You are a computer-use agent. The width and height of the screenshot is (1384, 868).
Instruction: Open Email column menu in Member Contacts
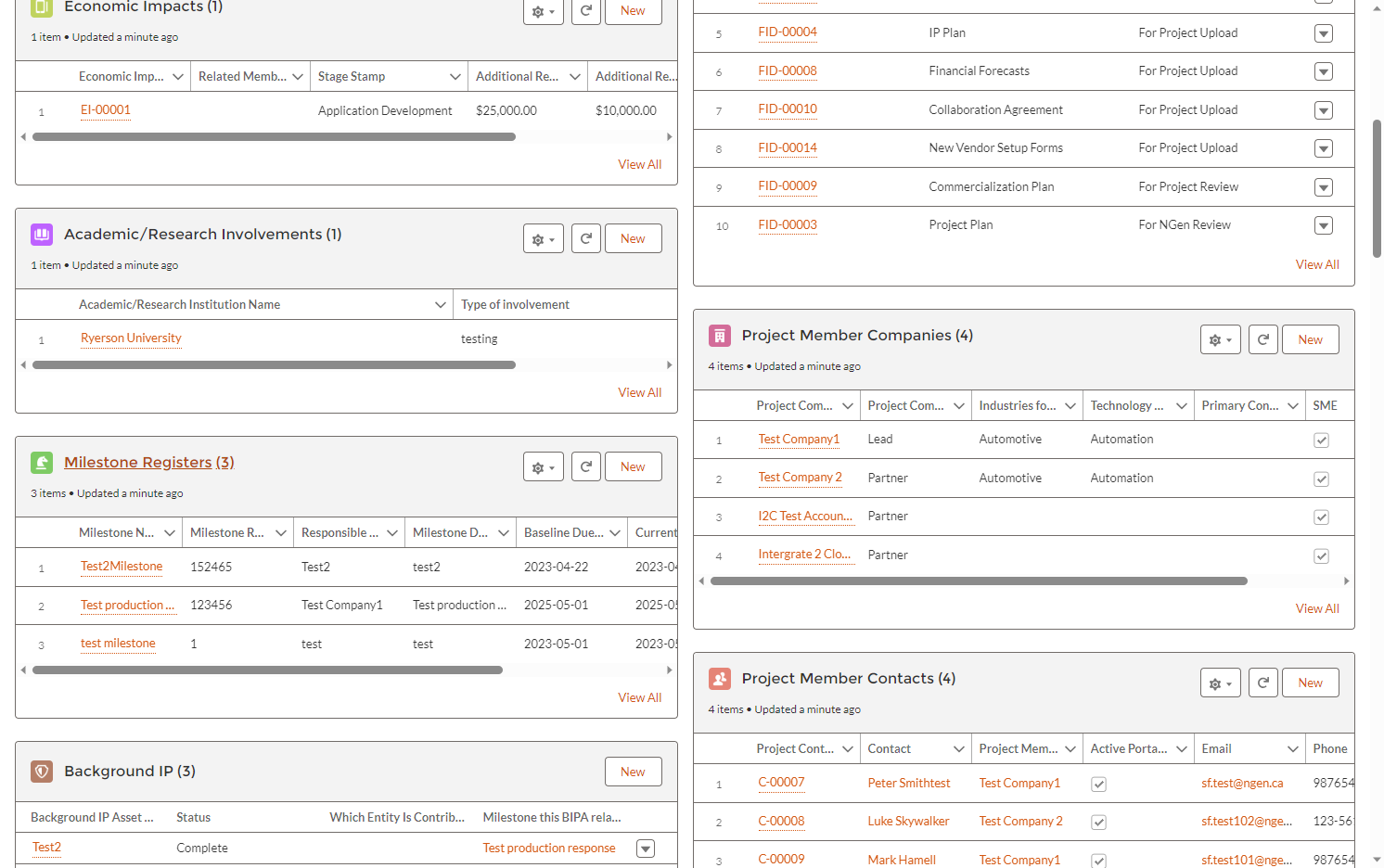[1292, 749]
